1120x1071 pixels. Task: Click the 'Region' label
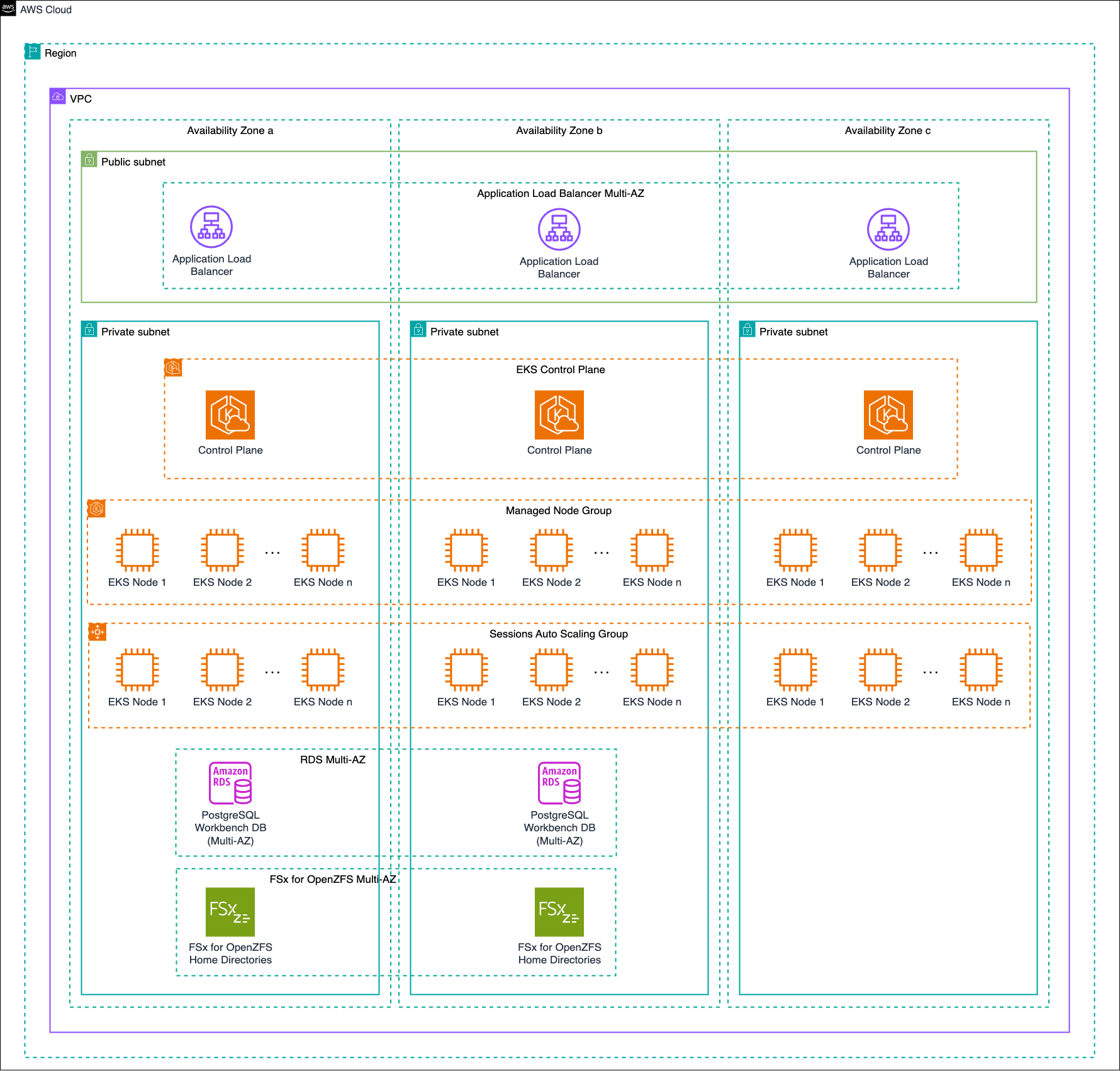pos(60,53)
